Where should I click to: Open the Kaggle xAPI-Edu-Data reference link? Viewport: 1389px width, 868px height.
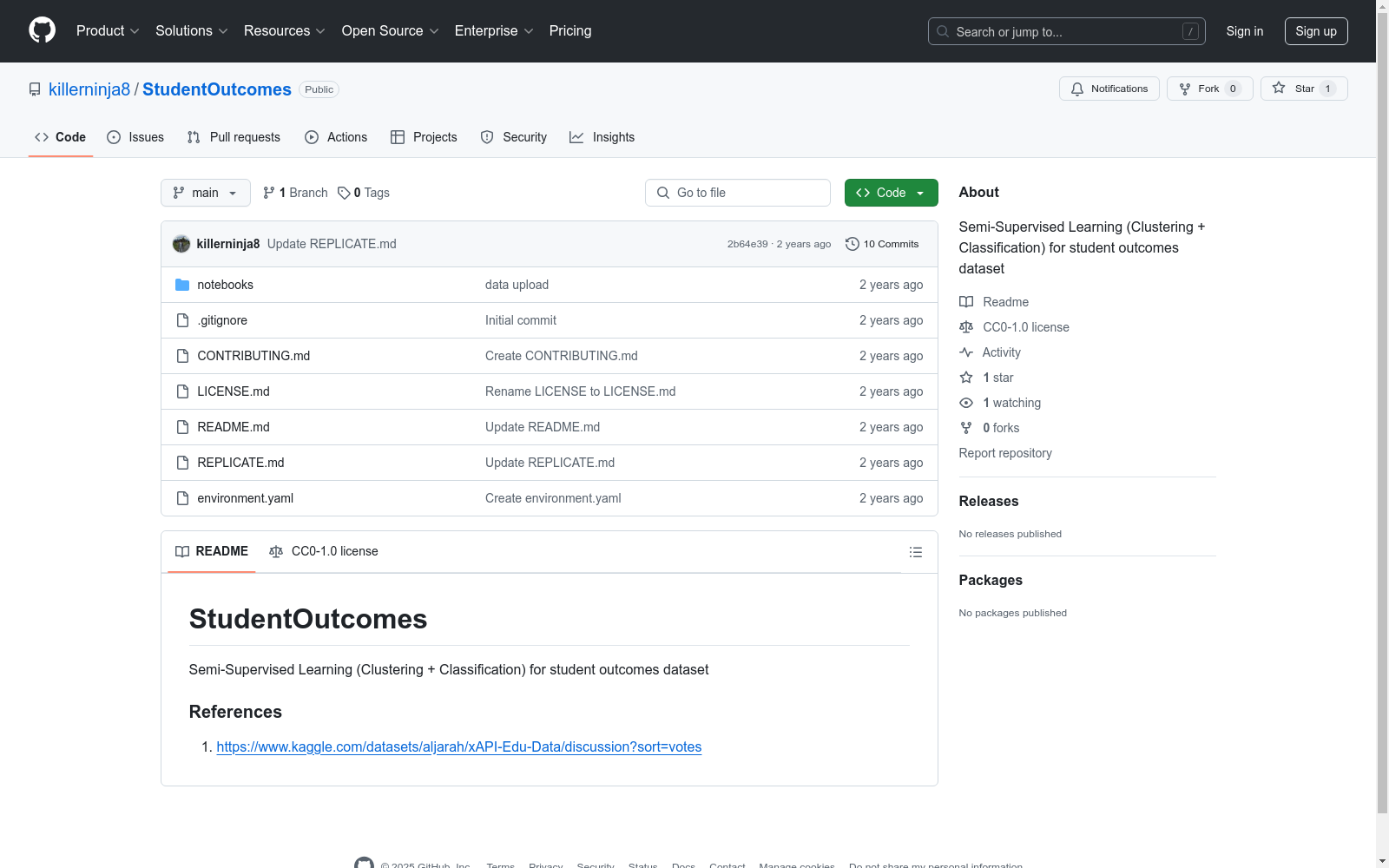[x=459, y=746]
